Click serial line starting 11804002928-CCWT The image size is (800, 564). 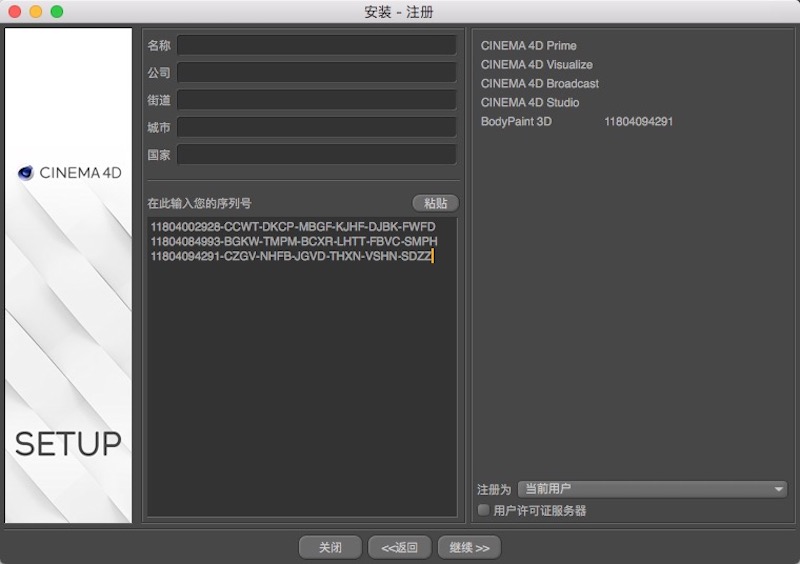[x=293, y=227]
